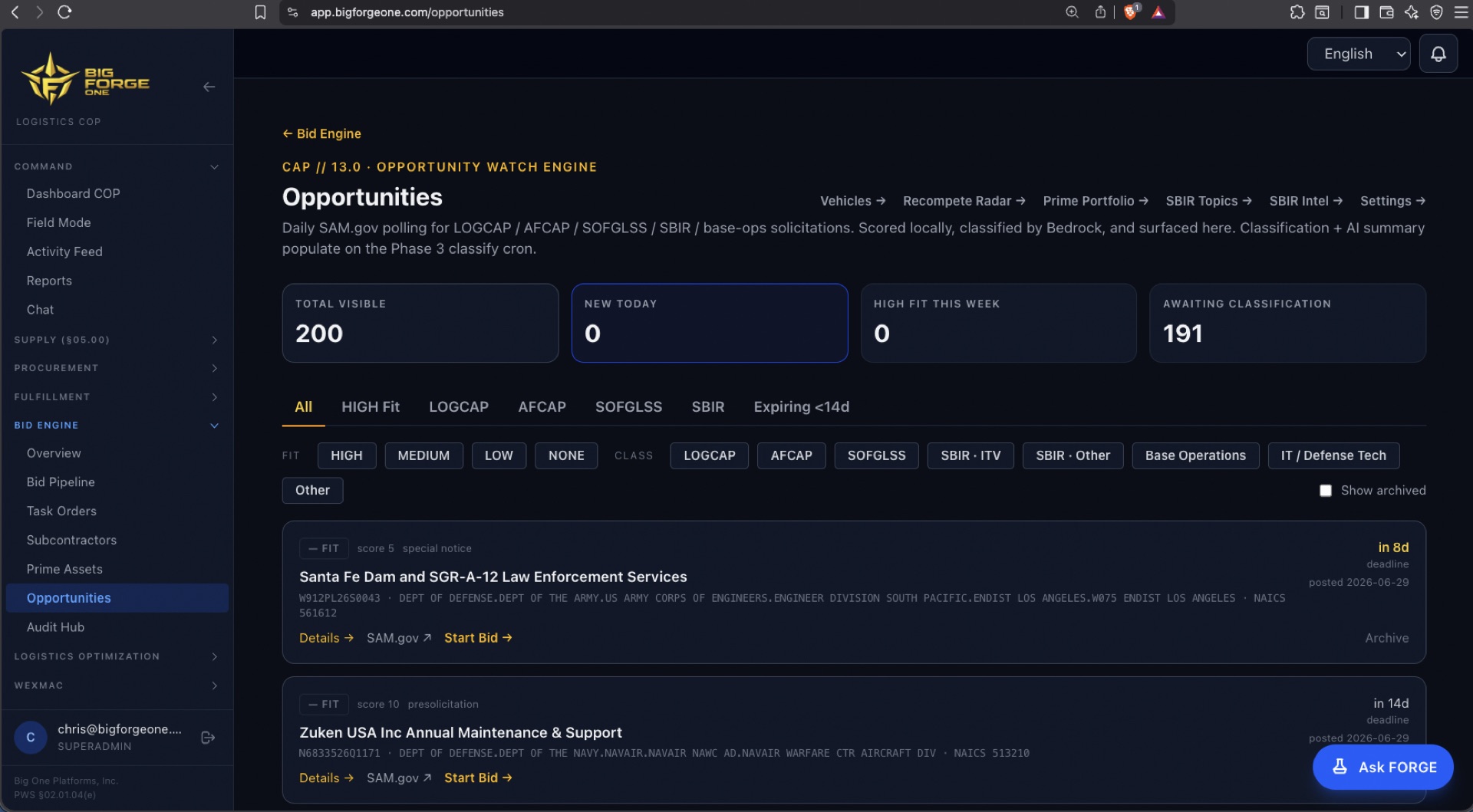The image size is (1473, 812).
Task: Toggle the LOW fit filter
Action: point(499,455)
